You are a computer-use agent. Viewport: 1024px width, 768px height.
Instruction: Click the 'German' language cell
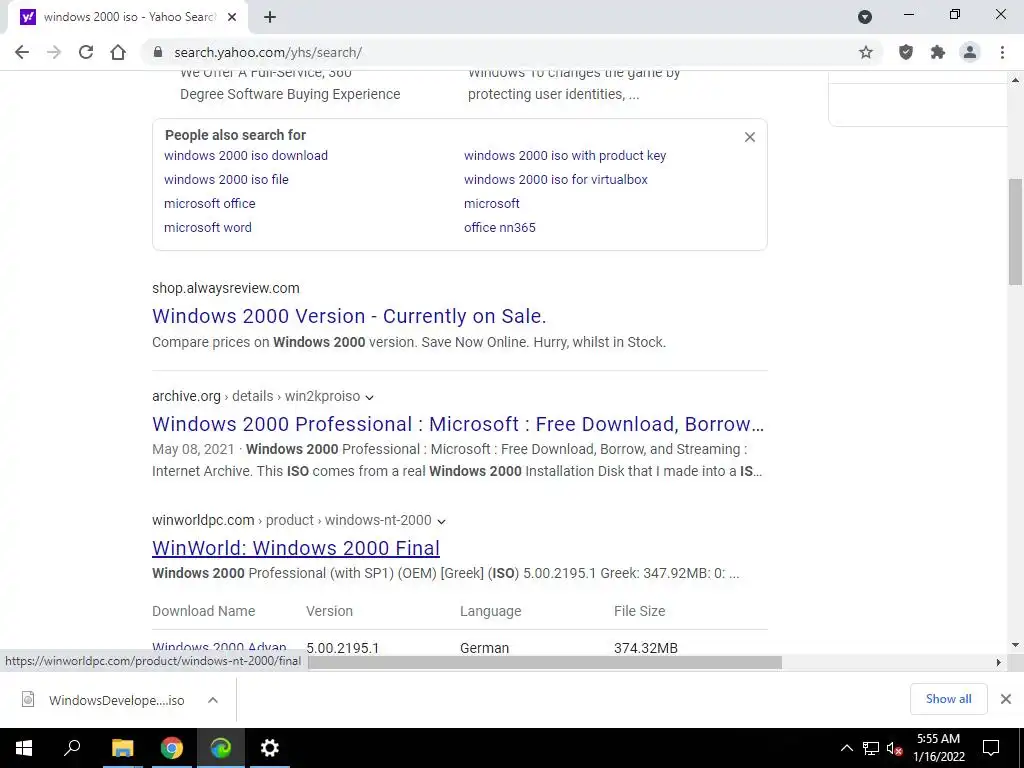pos(484,648)
